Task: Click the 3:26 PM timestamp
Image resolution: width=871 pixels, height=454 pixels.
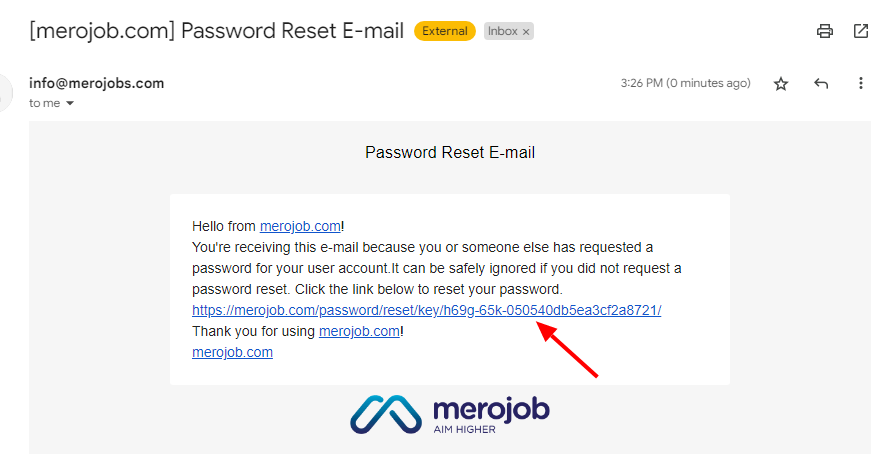Action: pos(685,84)
